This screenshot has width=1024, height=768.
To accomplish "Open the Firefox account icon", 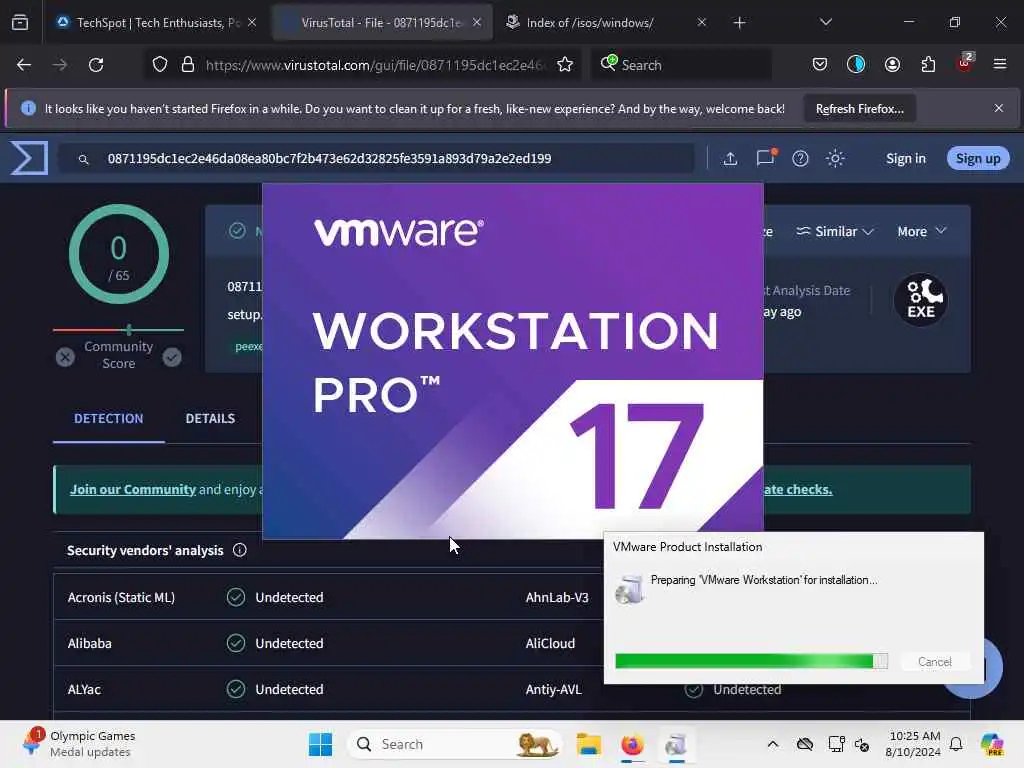I will tap(892, 65).
